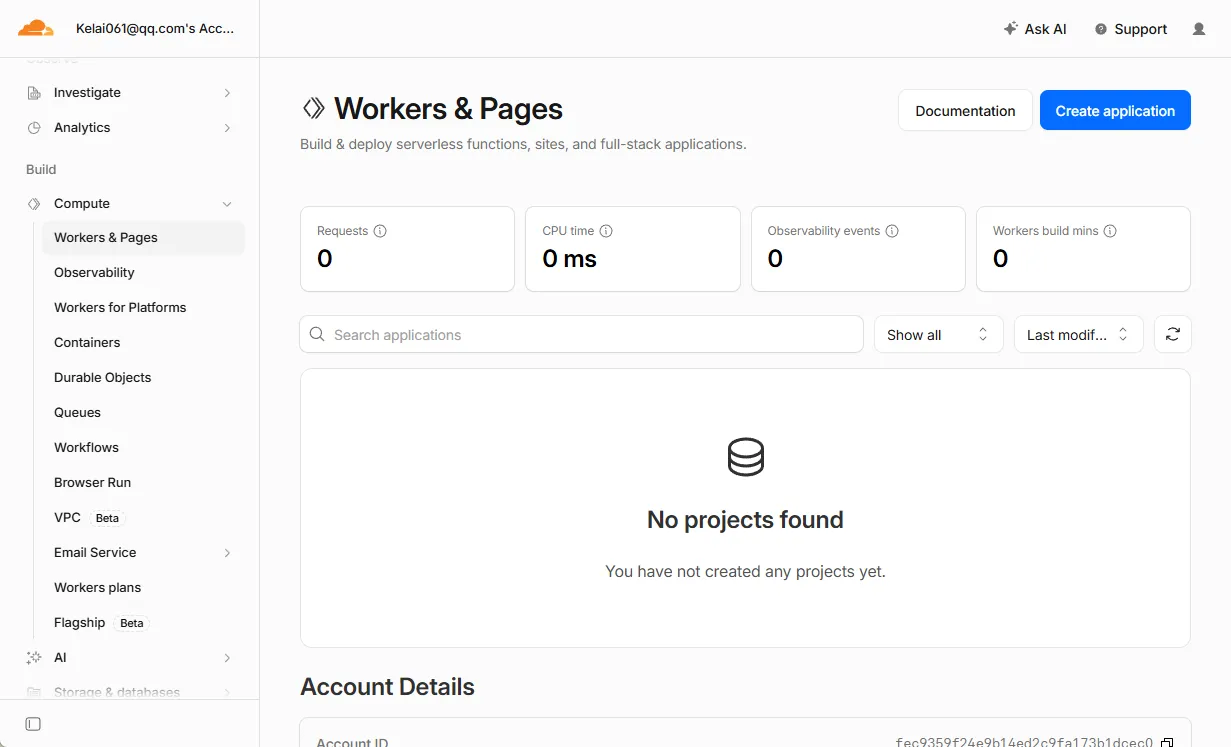Image resolution: width=1231 pixels, height=747 pixels.
Task: Click the Create application button
Action: [1115, 111]
